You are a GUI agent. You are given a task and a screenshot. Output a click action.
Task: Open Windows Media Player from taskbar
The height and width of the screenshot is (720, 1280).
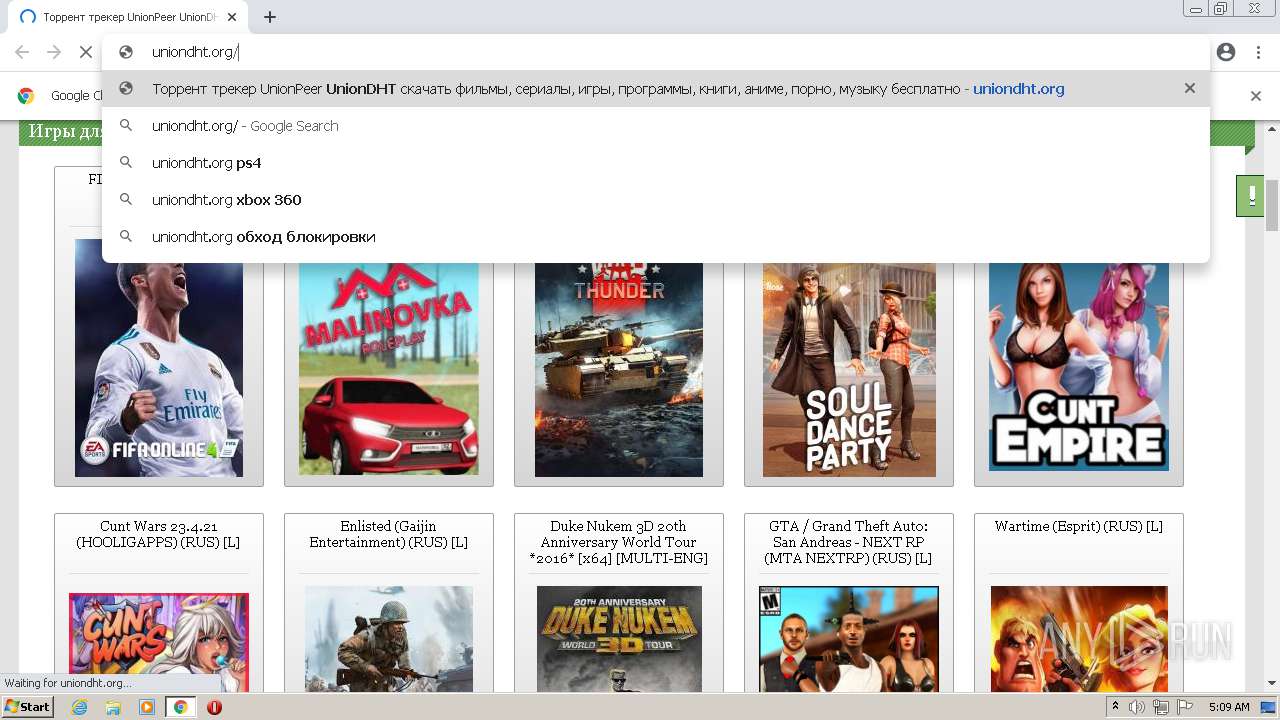[147, 707]
